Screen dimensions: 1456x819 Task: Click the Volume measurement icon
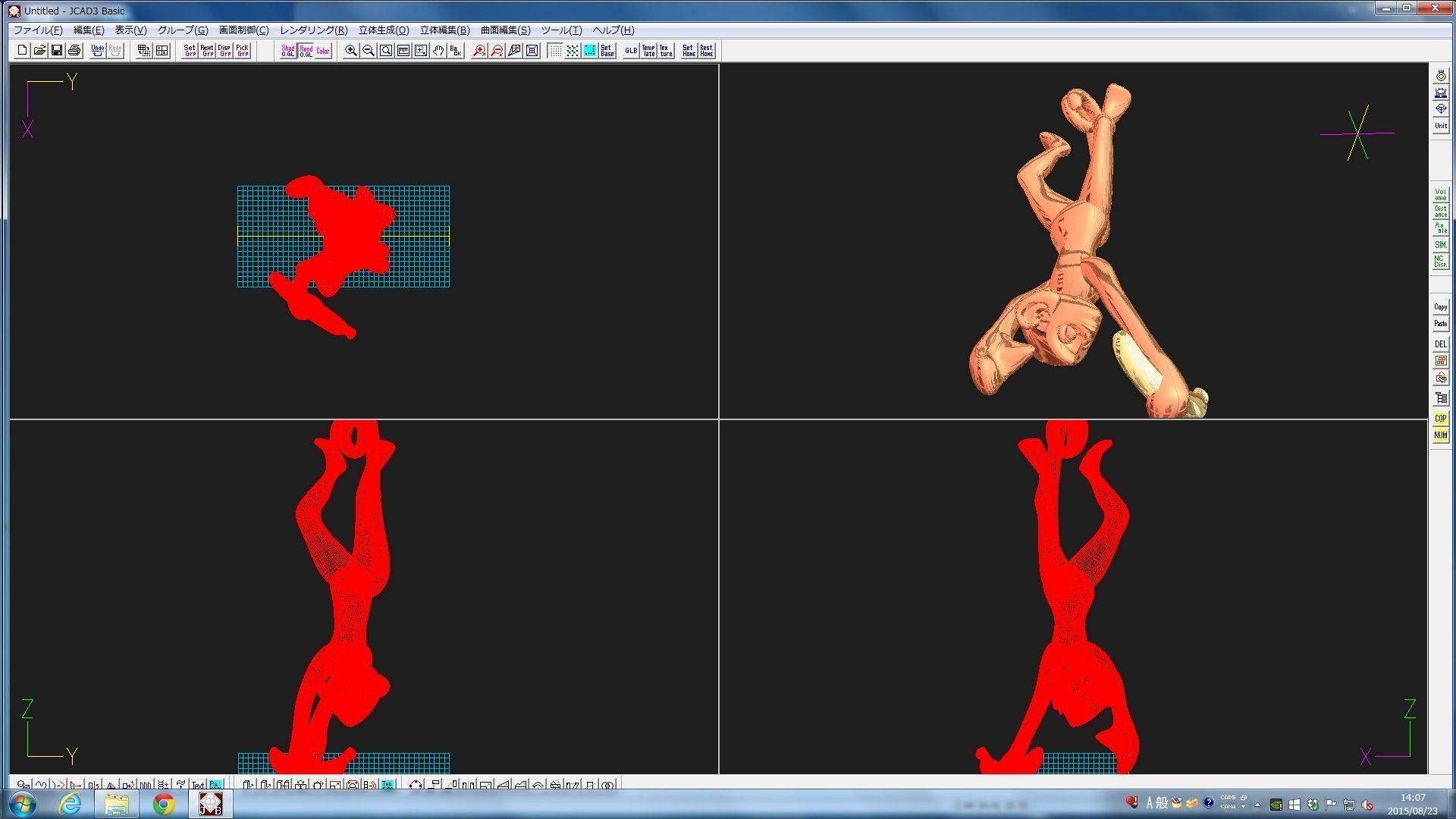click(1440, 195)
